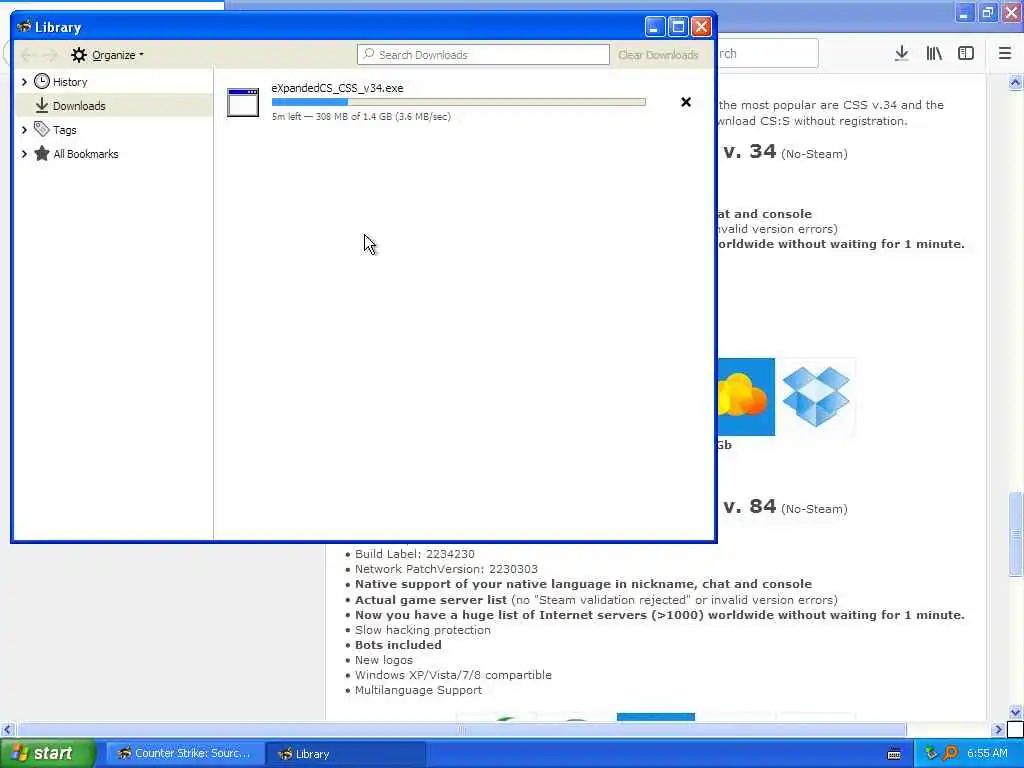
Task: Click the Dropbox download icon for v.34
Action: point(816,396)
